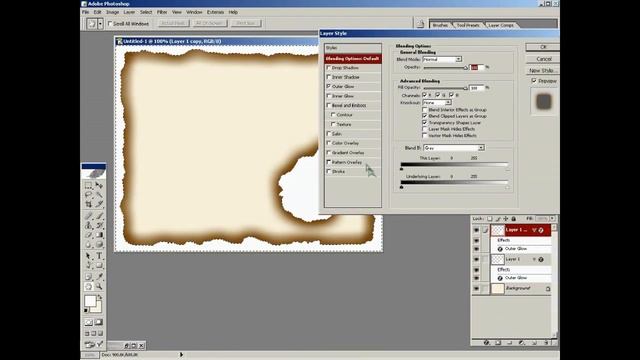Select the Eraser tool

pyautogui.click(x=89, y=235)
